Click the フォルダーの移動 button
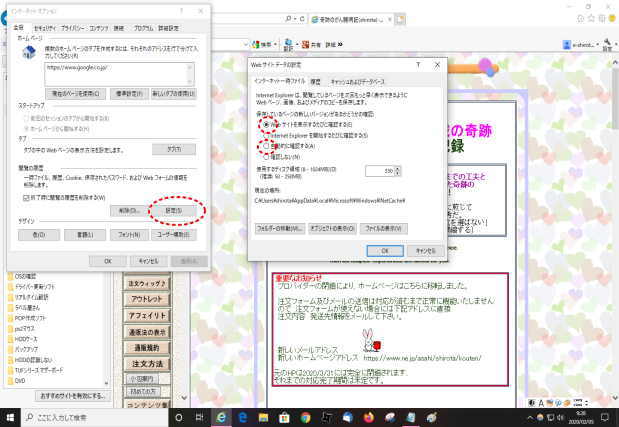Screen dimensions: 619x427 point(280,228)
